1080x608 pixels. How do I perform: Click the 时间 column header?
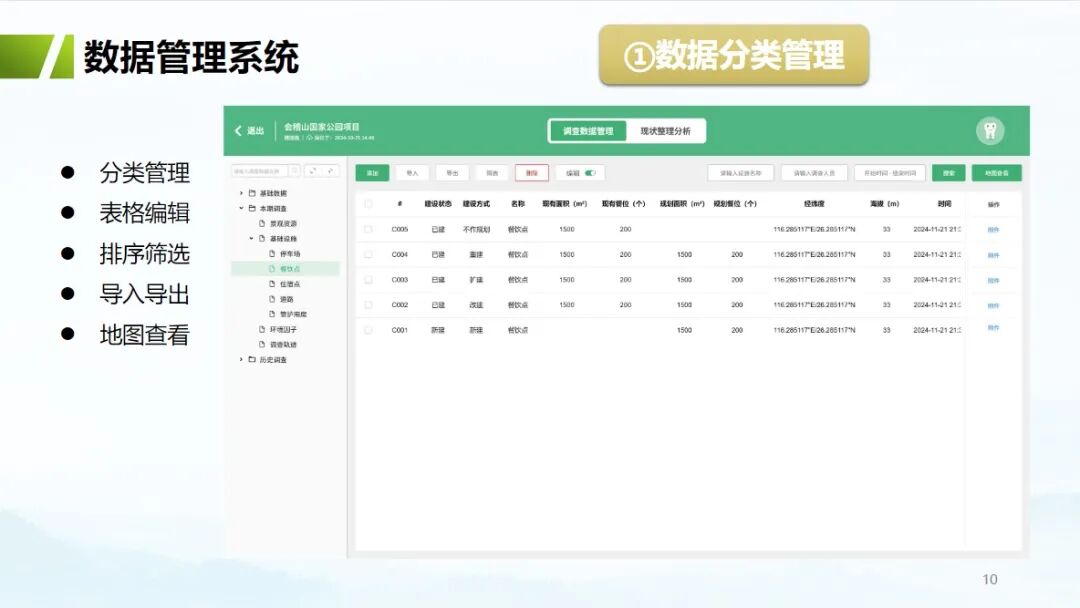pos(944,204)
